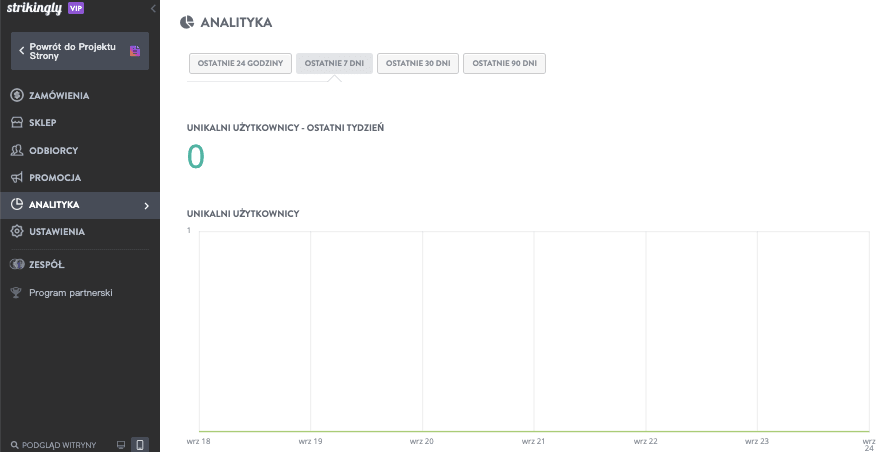Viewport: 886px width, 452px height.
Task: Click the VIP badge
Action: tap(76, 8)
